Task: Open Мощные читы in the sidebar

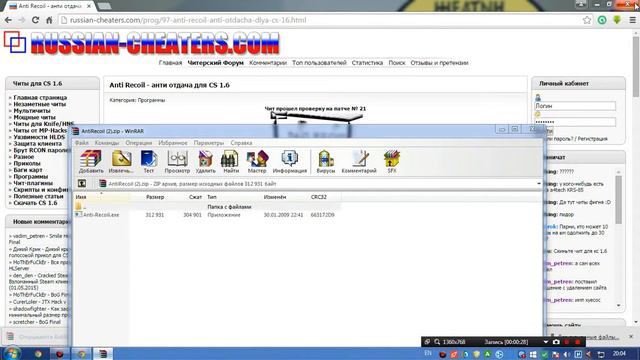Action: (34, 117)
